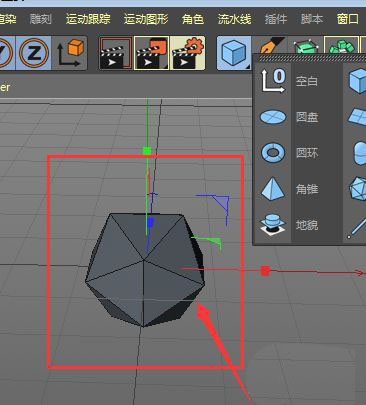Click the cube icon in palette's second column

click(x=357, y=81)
